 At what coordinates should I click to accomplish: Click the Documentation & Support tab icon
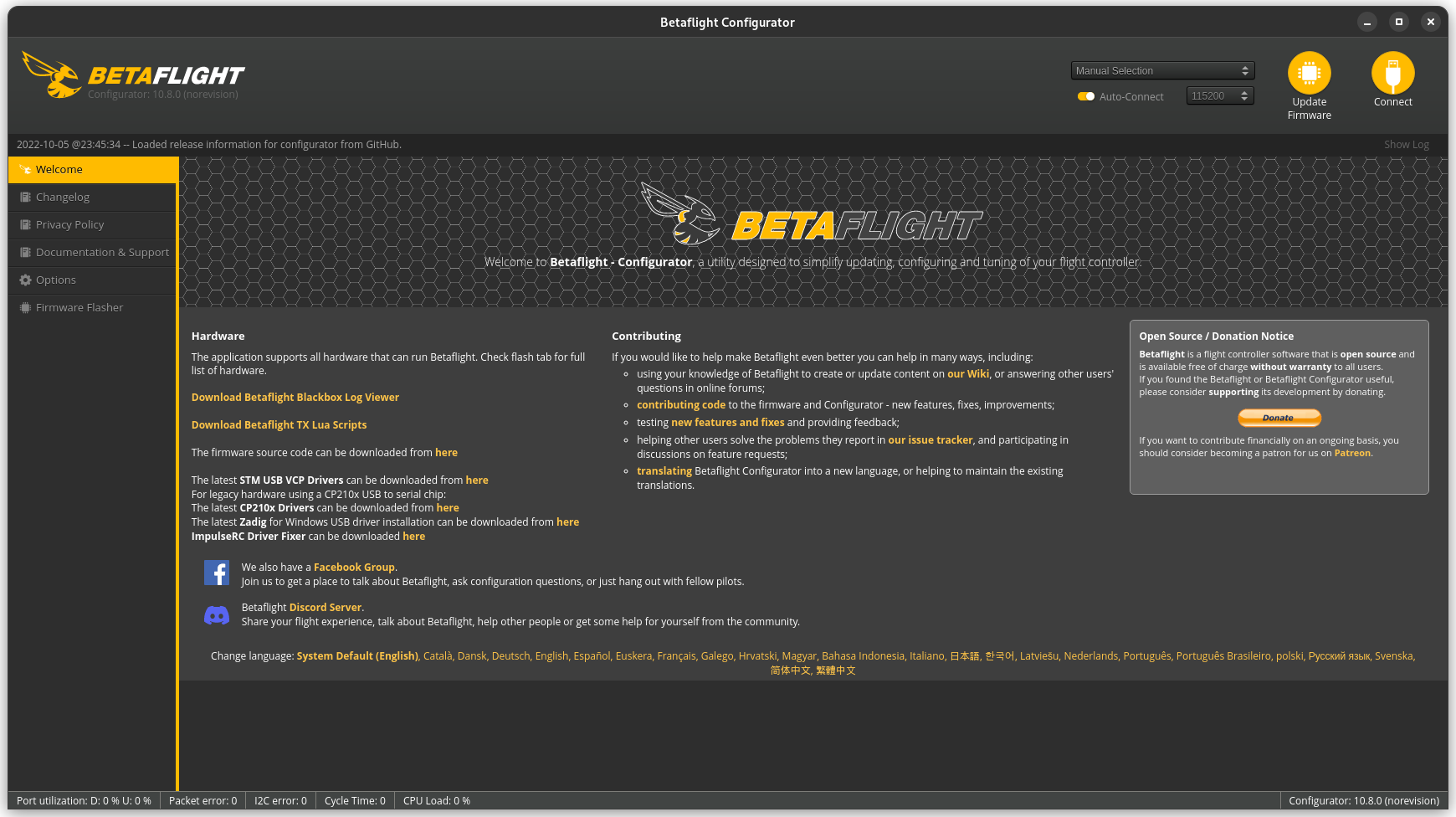(x=25, y=252)
